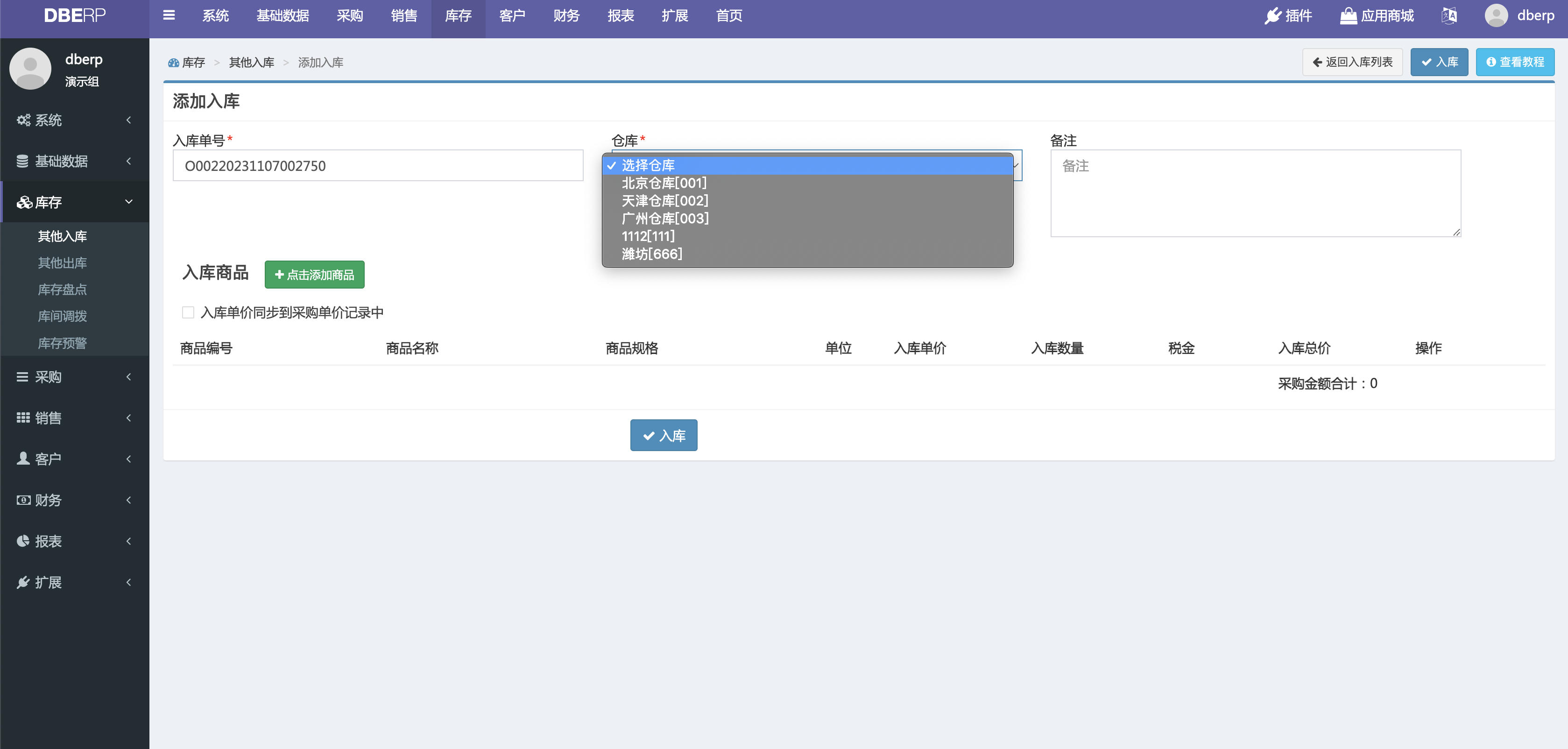Click the 客户 person icon in sidebar
The height and width of the screenshot is (749, 1568).
point(23,459)
